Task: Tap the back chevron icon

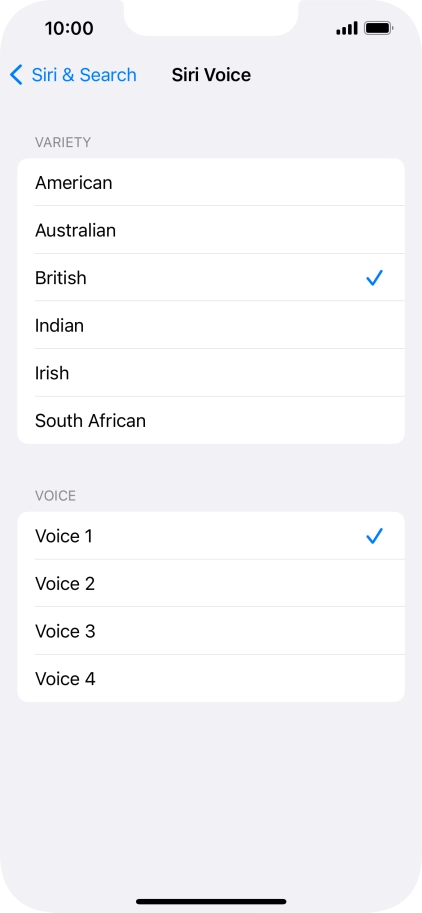Action: tap(16, 75)
